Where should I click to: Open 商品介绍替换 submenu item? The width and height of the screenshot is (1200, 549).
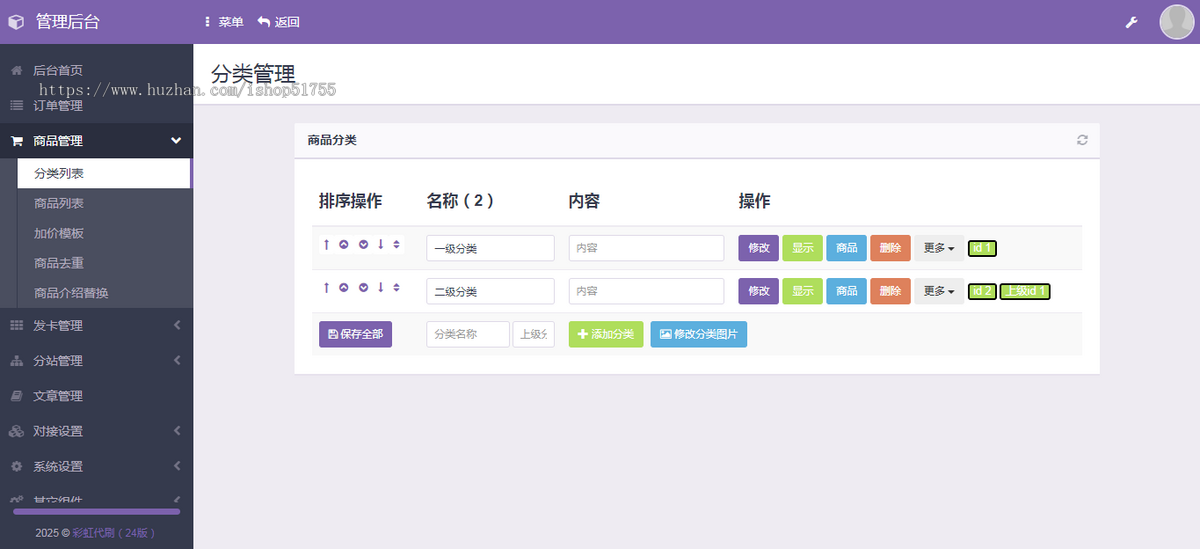pos(104,293)
